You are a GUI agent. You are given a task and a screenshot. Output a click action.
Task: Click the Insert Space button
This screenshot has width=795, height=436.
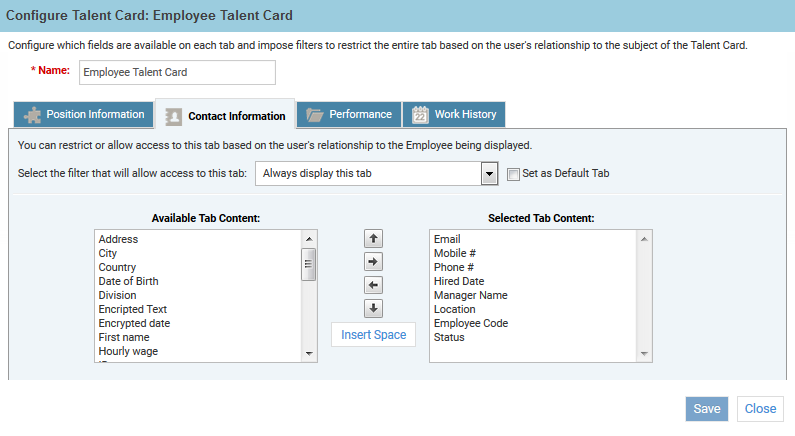(373, 335)
